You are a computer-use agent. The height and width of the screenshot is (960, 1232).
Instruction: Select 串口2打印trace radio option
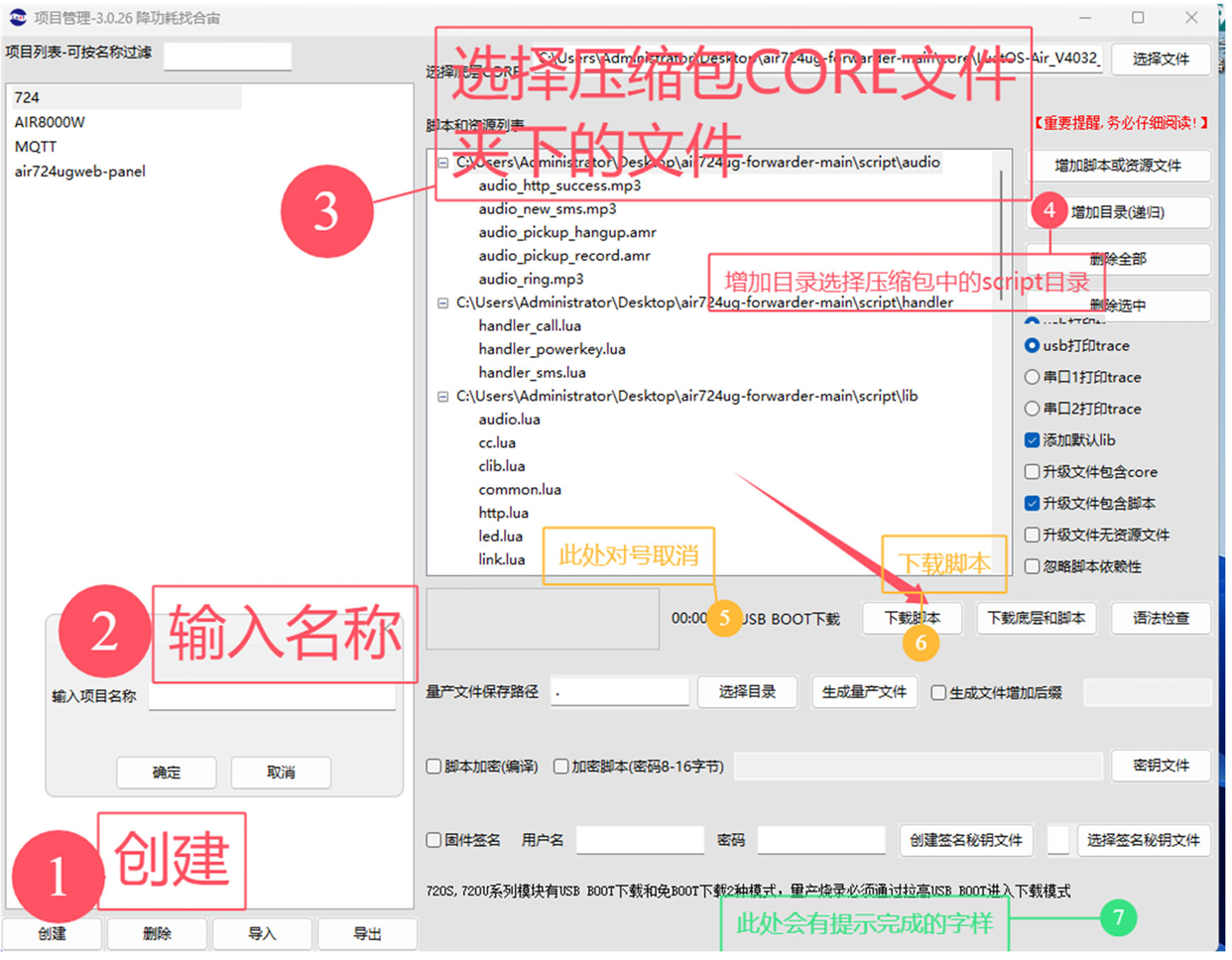click(x=1082, y=409)
